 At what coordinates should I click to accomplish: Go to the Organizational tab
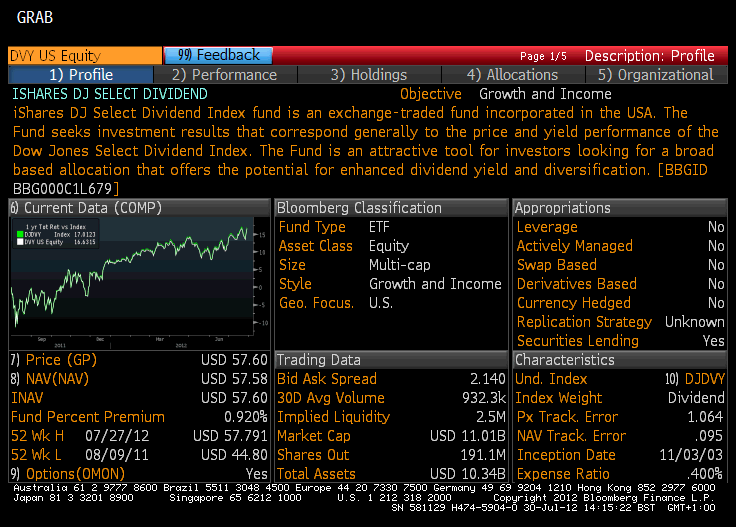(656, 75)
